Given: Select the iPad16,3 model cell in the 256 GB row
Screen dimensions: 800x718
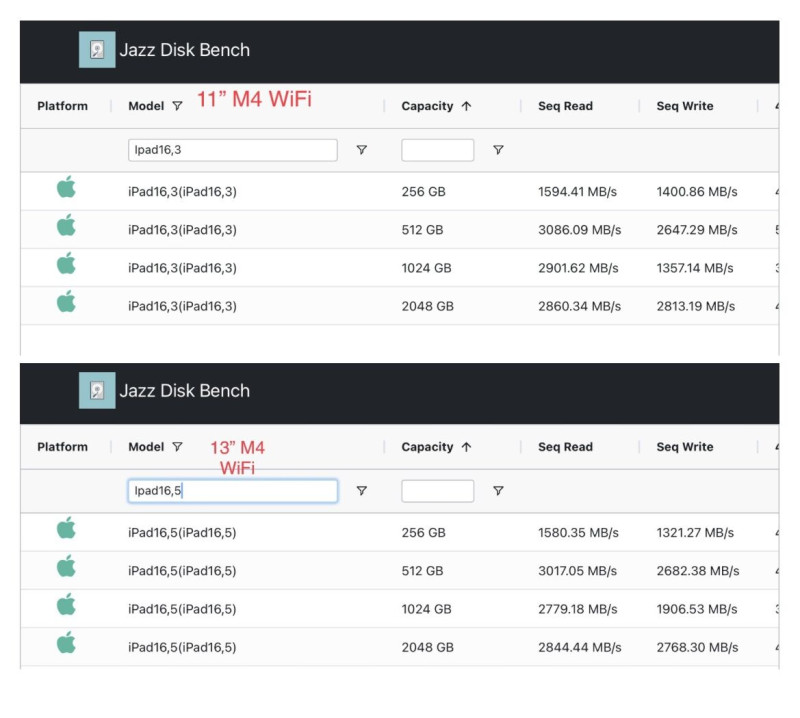Looking at the screenshot, I should [x=182, y=192].
